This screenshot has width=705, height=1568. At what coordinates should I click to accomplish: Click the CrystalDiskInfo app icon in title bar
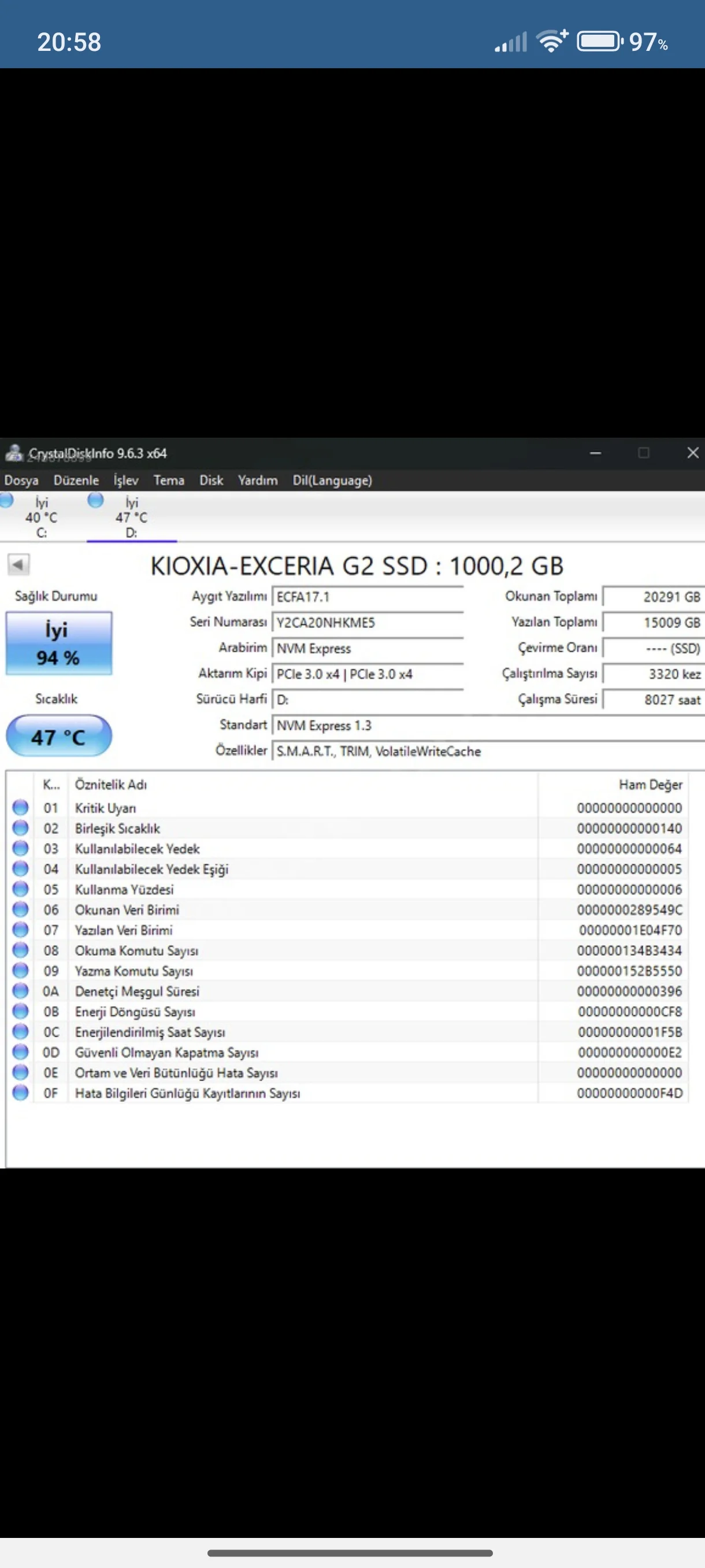(x=13, y=453)
